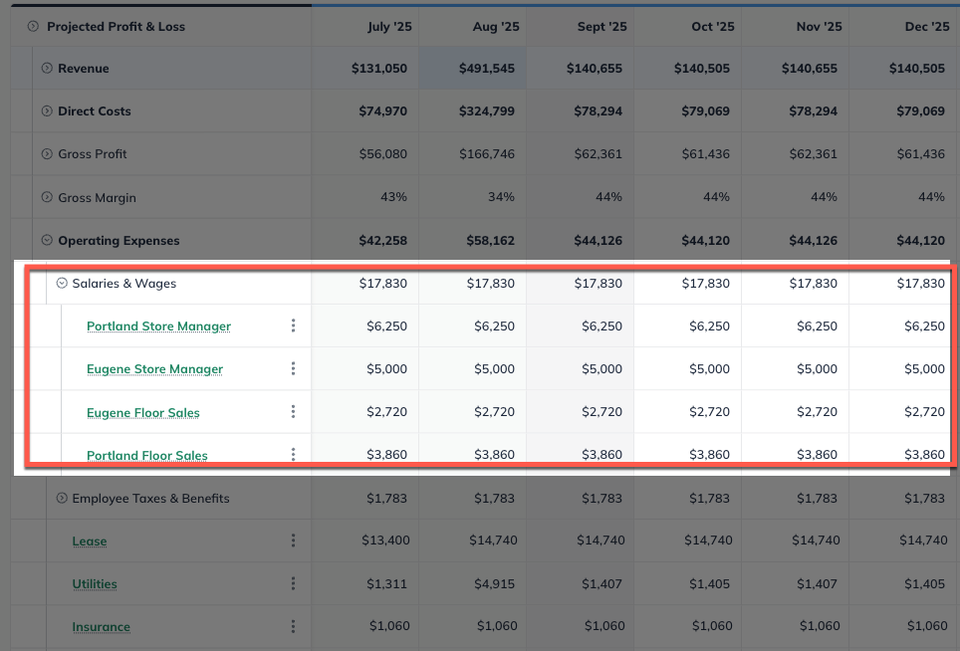
Task: Collapse the Salaries & Wages group
Action: tap(62, 283)
